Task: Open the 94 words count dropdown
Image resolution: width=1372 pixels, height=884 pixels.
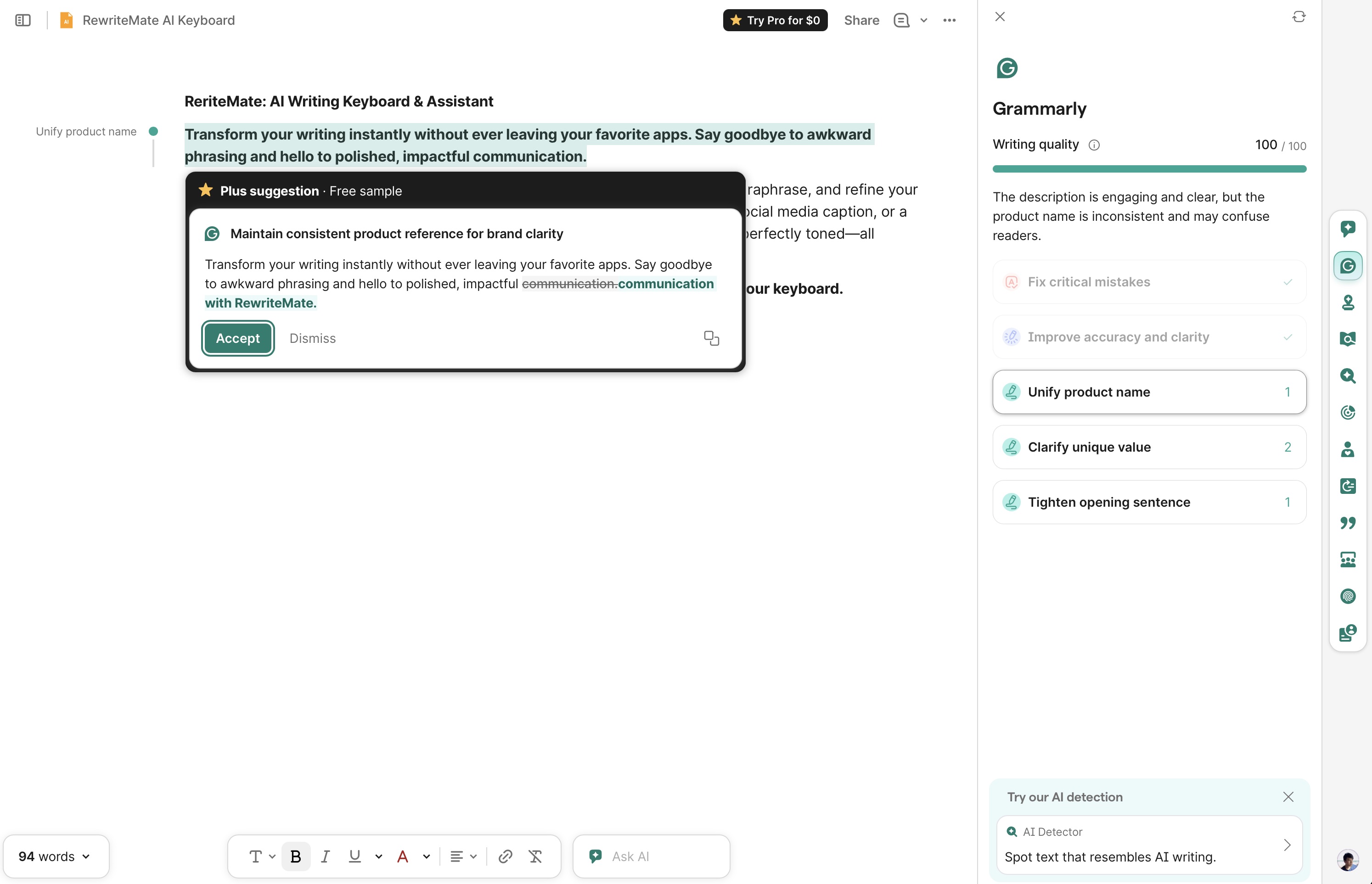Action: pos(56,856)
